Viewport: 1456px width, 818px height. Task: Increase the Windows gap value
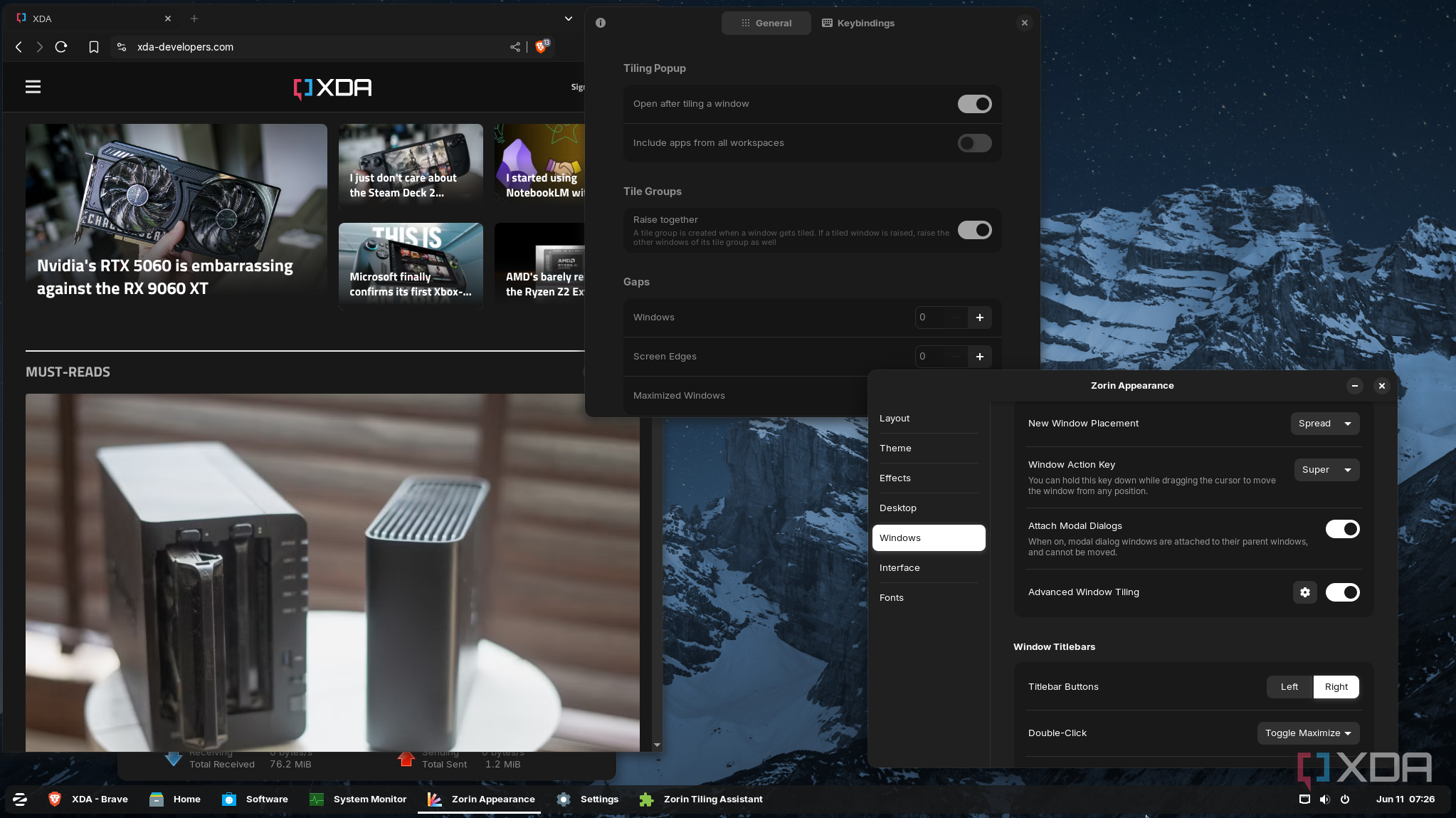click(980, 318)
